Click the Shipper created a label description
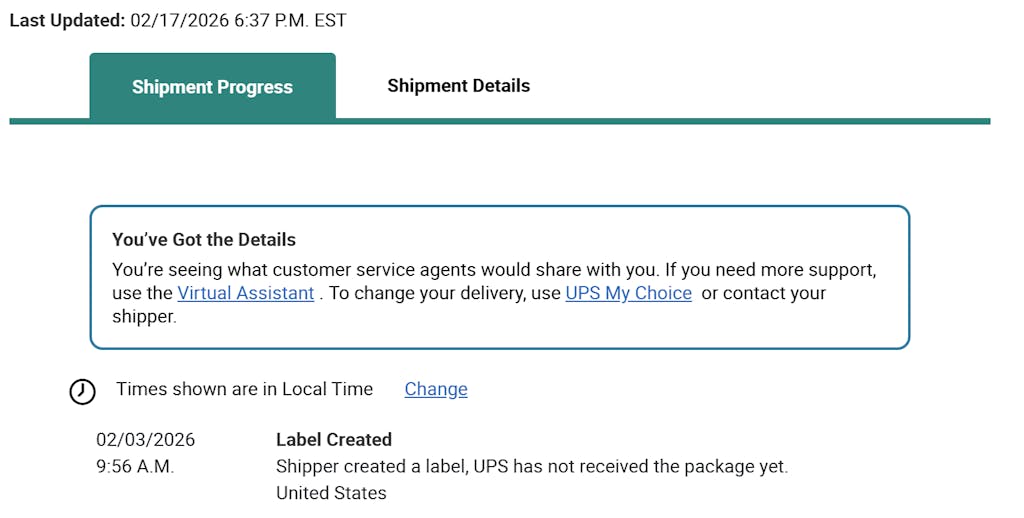 pyautogui.click(x=531, y=466)
